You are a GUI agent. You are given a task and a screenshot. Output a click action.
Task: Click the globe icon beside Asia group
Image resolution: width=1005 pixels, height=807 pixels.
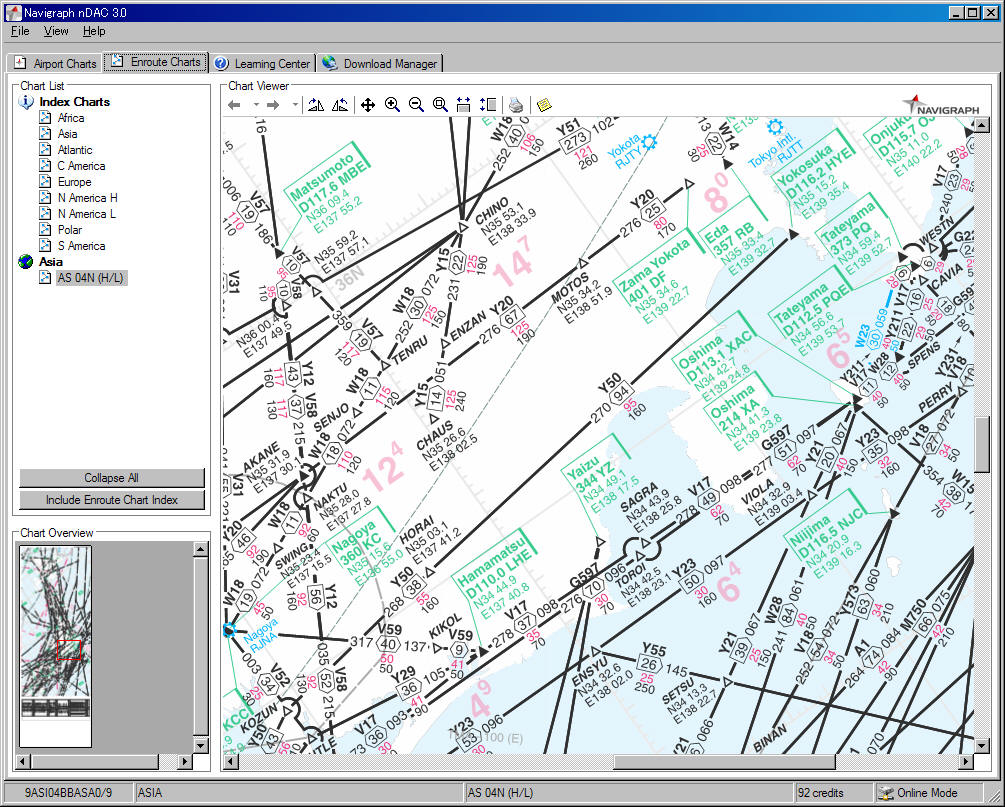click(x=26, y=262)
